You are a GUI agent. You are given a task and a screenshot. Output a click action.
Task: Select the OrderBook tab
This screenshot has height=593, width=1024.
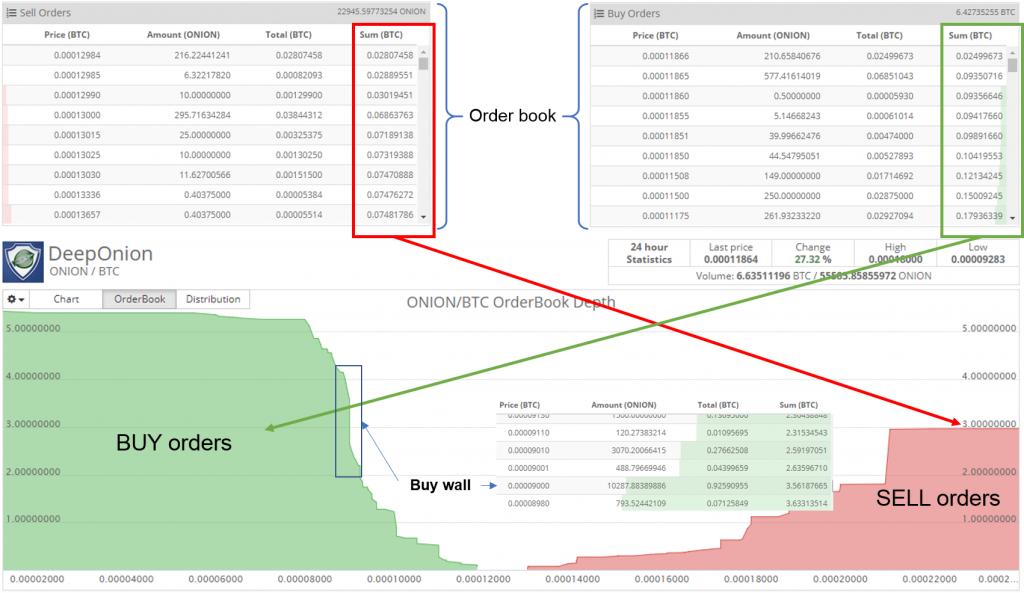141,299
